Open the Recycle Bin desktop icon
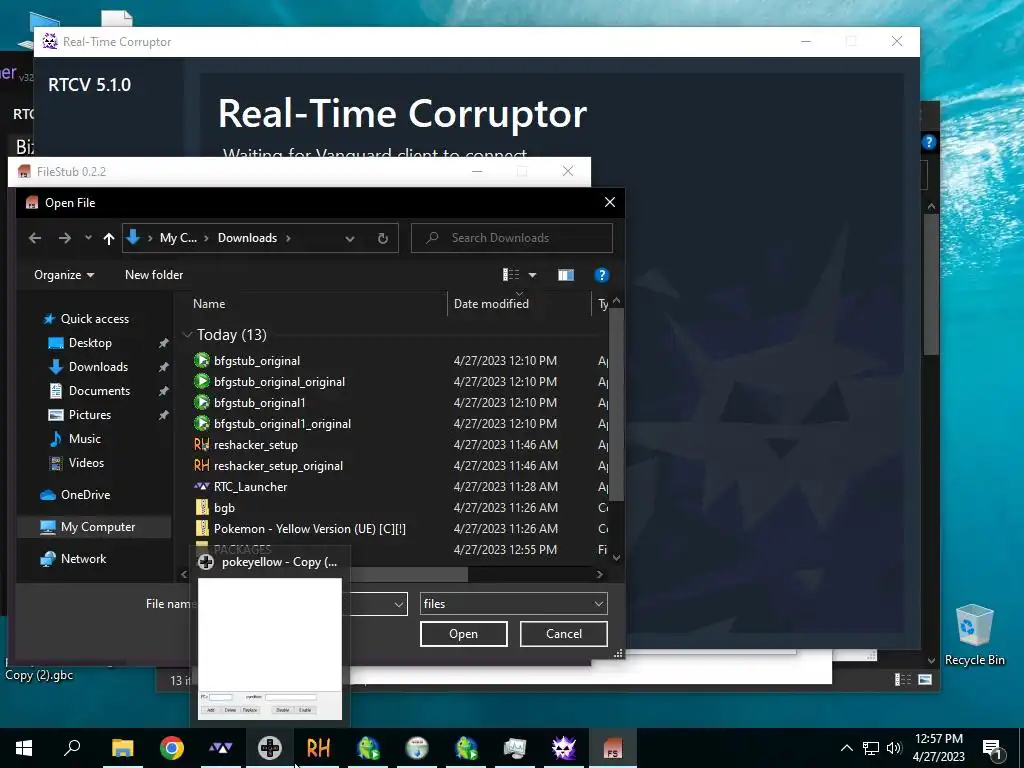The height and width of the screenshot is (768, 1024). coord(974,635)
